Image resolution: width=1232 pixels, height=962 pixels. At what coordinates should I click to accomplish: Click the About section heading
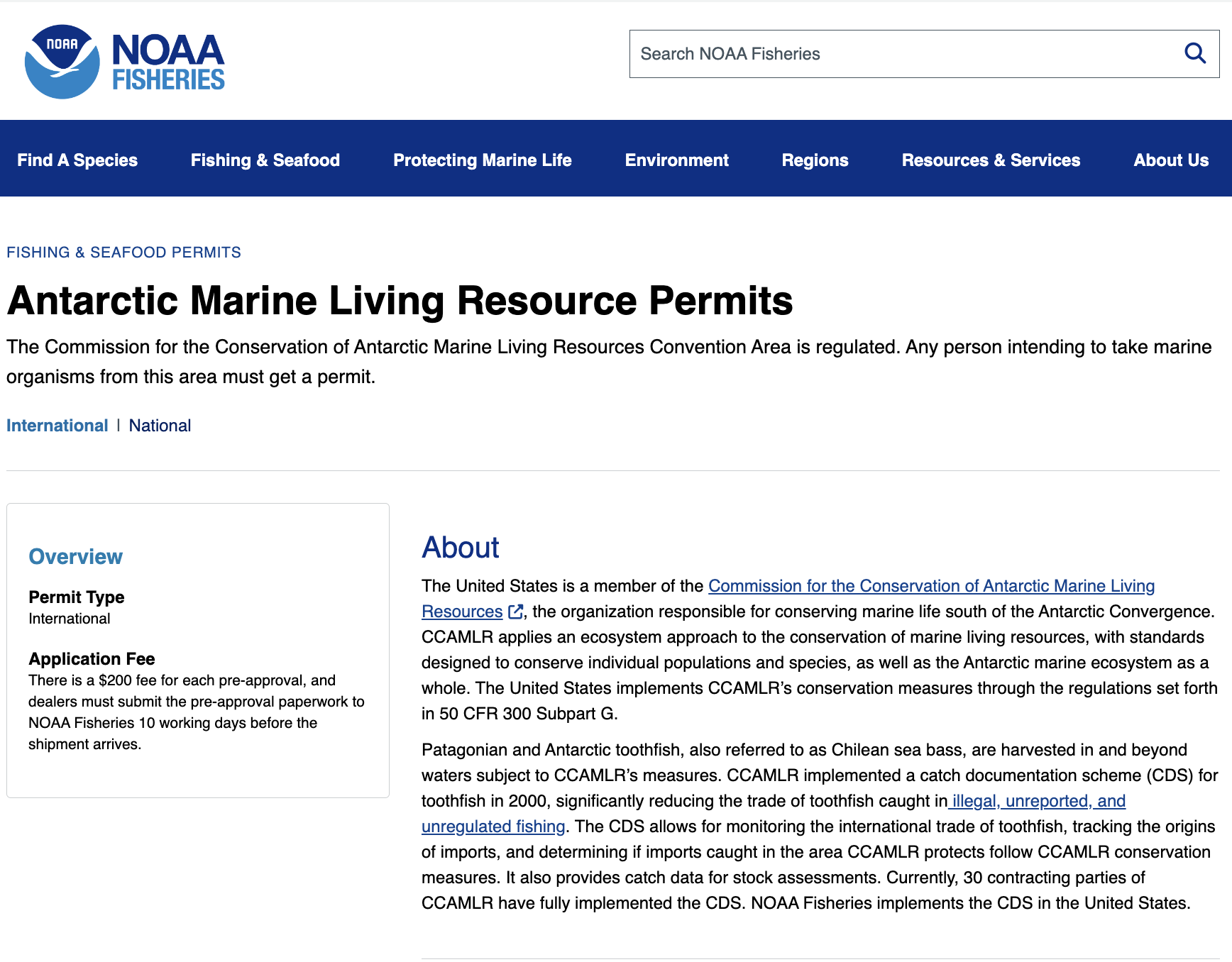click(460, 548)
